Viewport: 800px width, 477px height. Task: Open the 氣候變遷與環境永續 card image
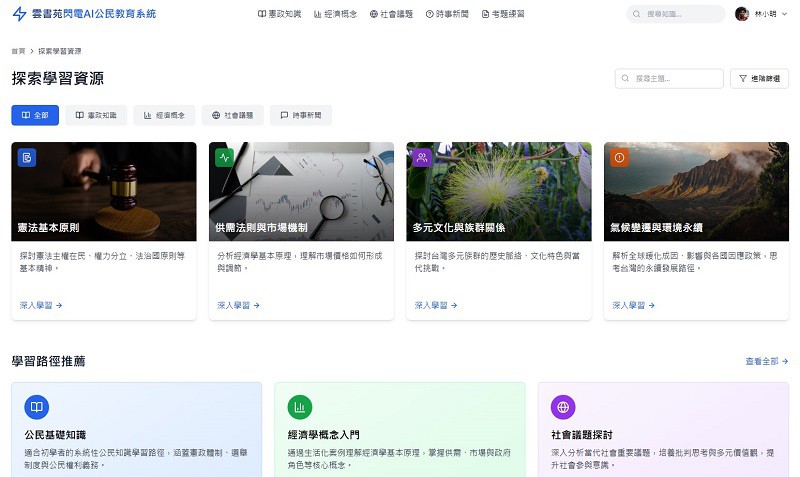(x=696, y=190)
